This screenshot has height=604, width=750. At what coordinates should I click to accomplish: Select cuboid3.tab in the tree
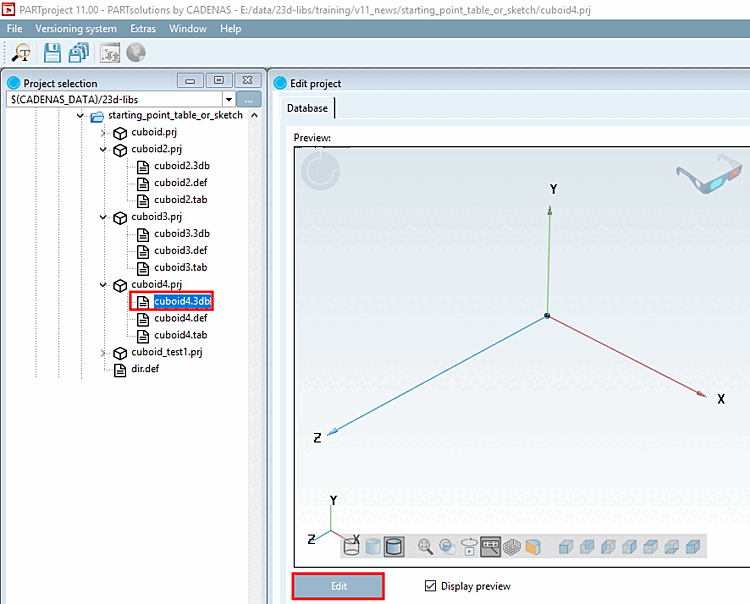pyautogui.click(x=180, y=267)
